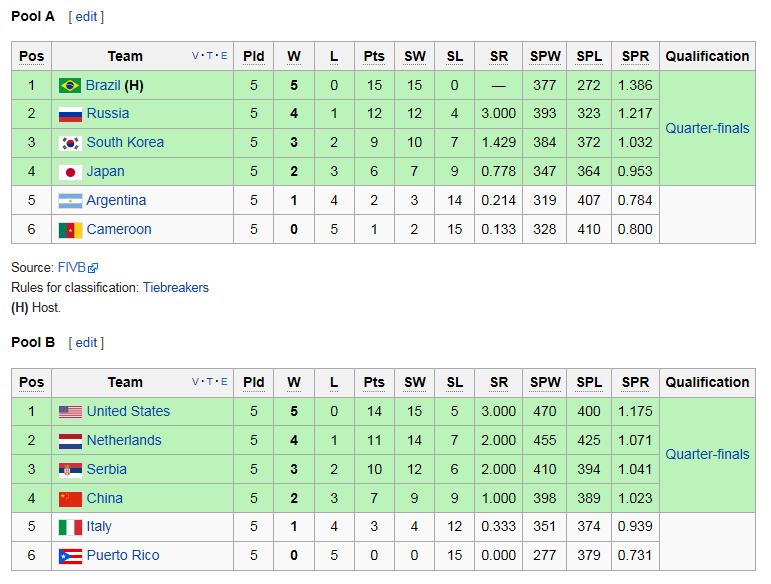Click the Puerto Rico flag icon
The image size is (771, 584).
(70, 556)
